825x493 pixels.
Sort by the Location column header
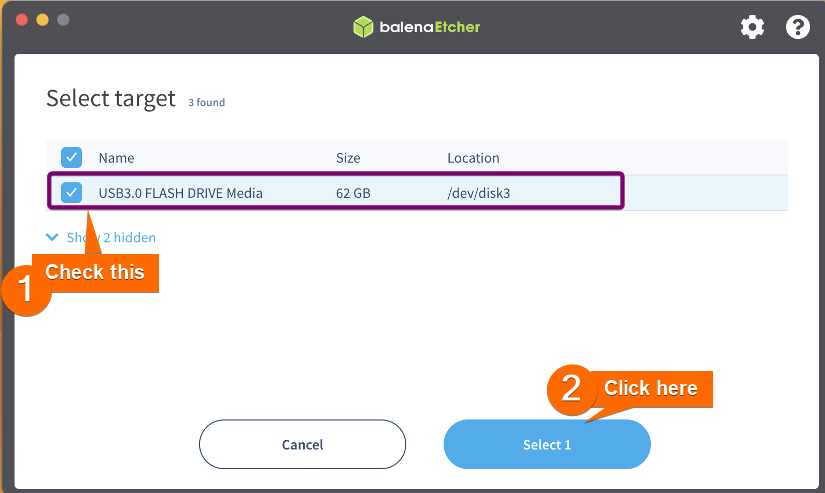(x=473, y=158)
